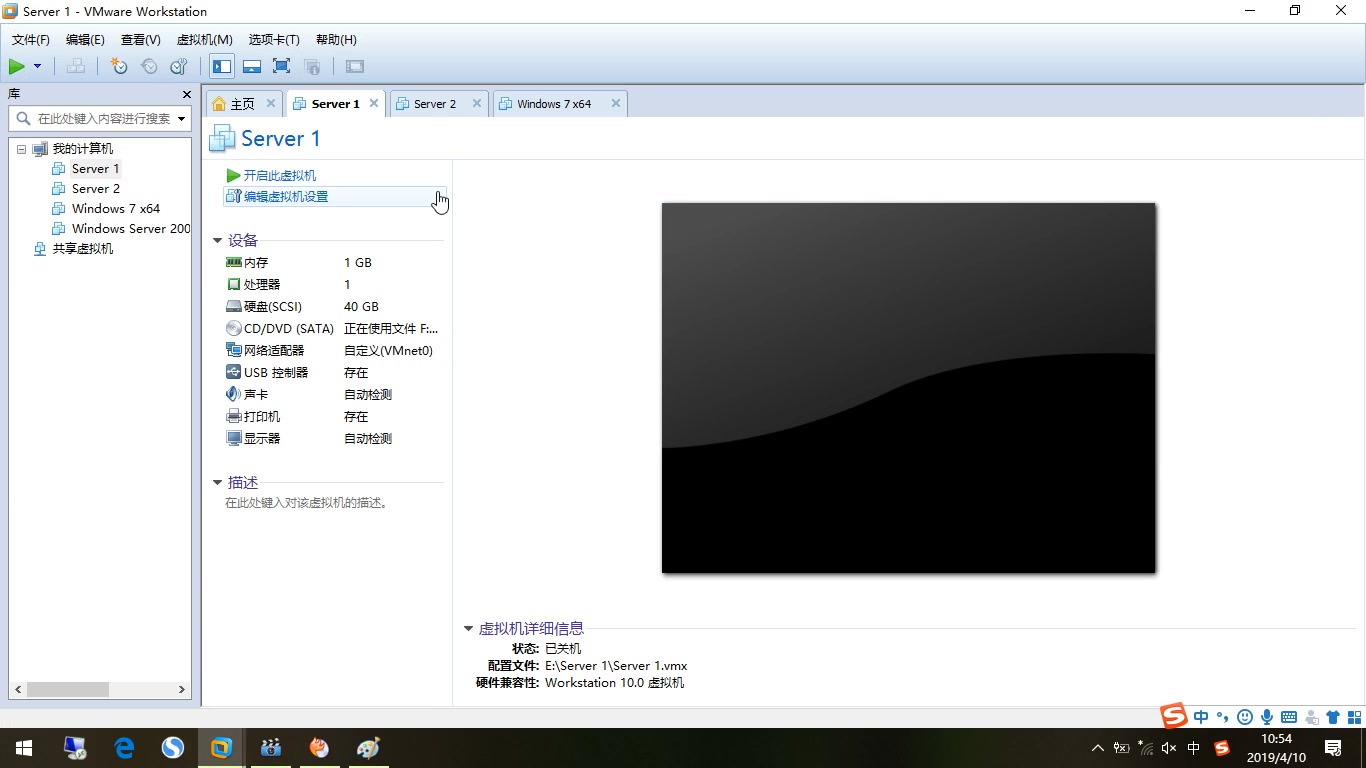Open the library search filter dropdown
Image resolution: width=1366 pixels, height=768 pixels.
tap(182, 119)
